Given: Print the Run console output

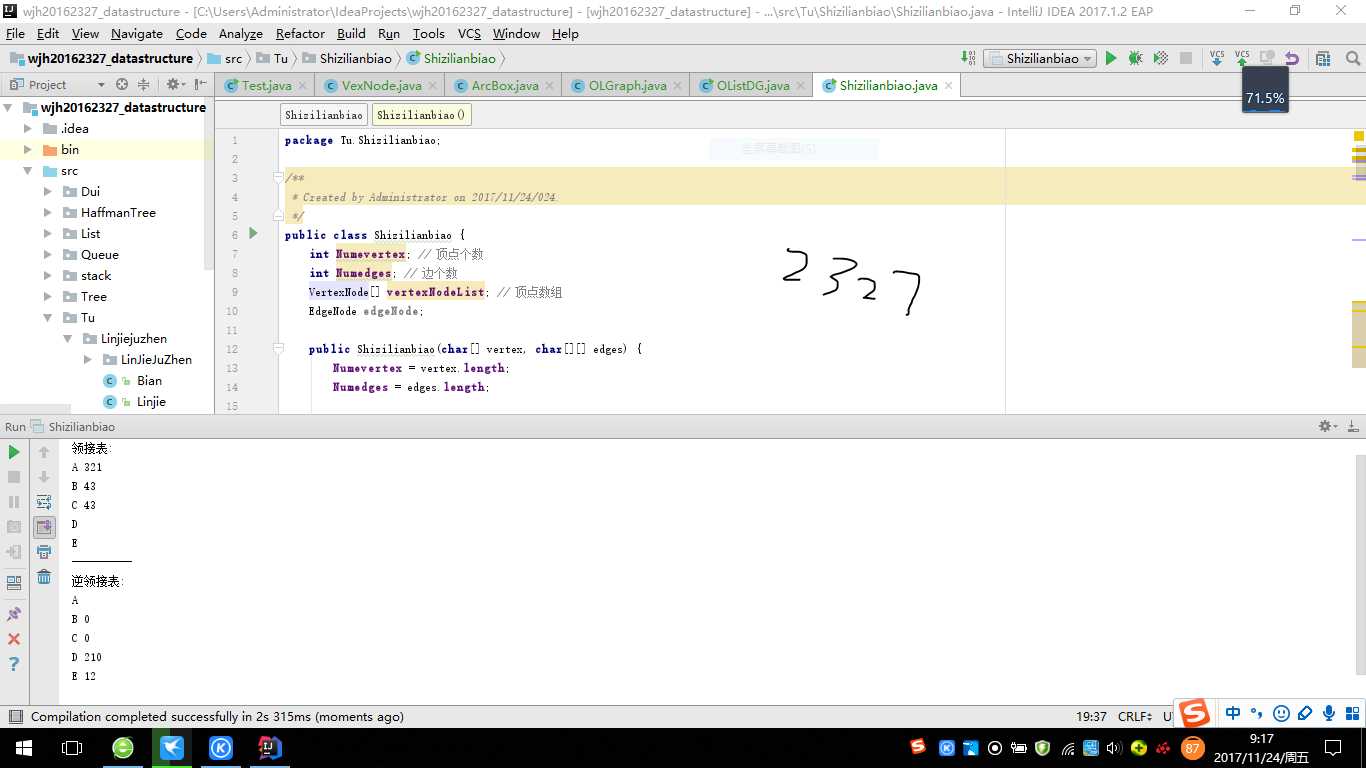Looking at the screenshot, I should pos(44,552).
